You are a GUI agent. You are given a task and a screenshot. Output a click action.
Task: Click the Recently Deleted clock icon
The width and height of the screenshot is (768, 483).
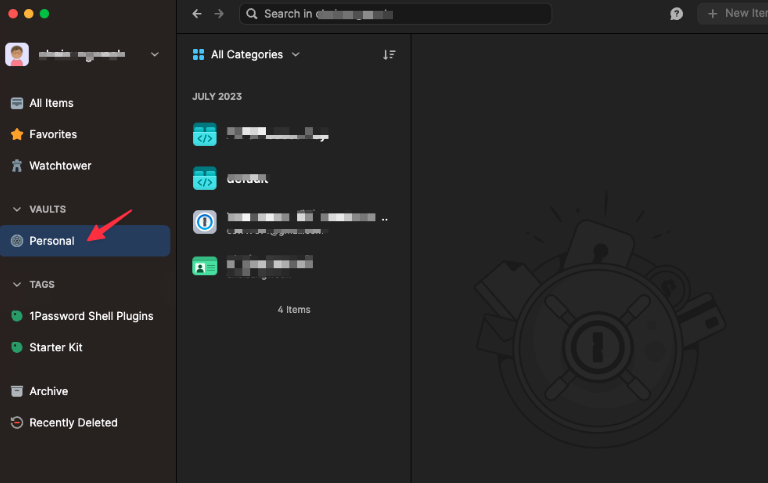(17, 423)
